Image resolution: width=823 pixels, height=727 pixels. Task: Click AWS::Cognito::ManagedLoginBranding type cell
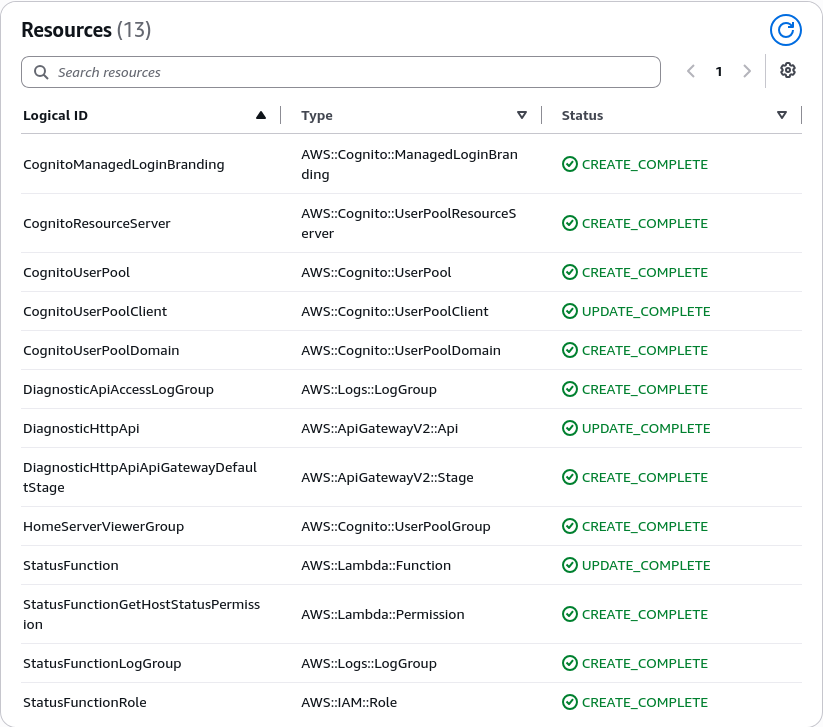409,164
